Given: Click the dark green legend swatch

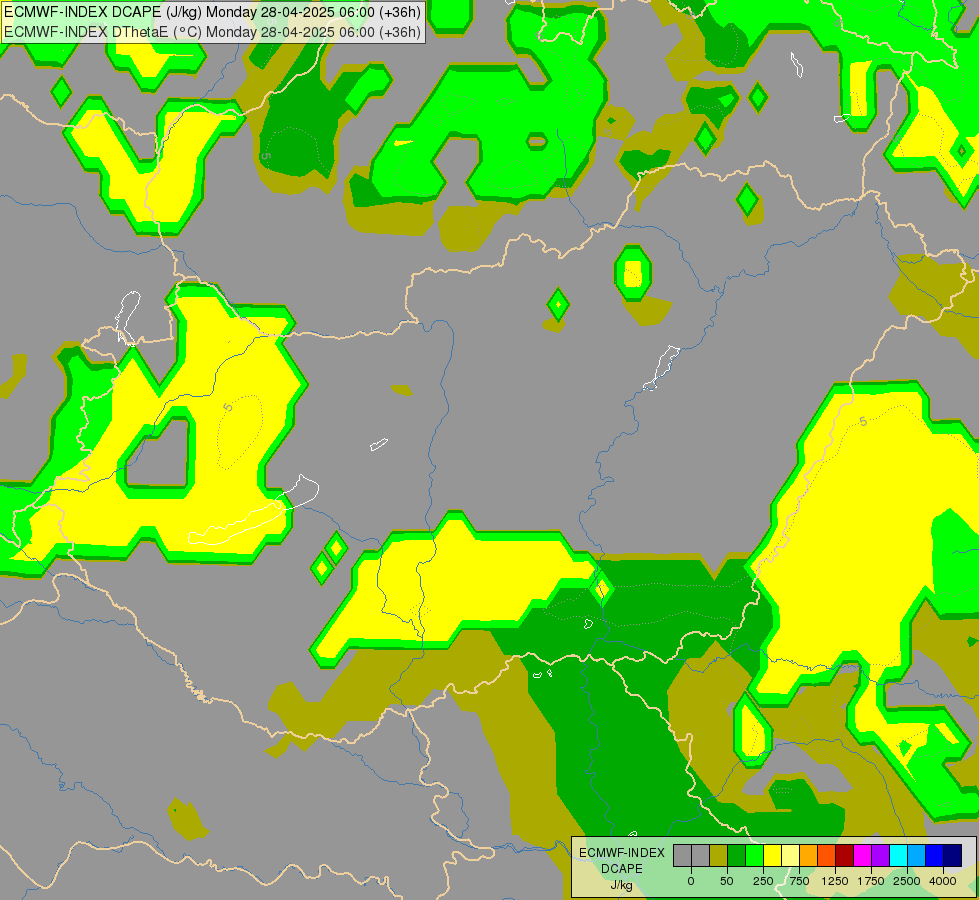Looking at the screenshot, I should (x=737, y=855).
